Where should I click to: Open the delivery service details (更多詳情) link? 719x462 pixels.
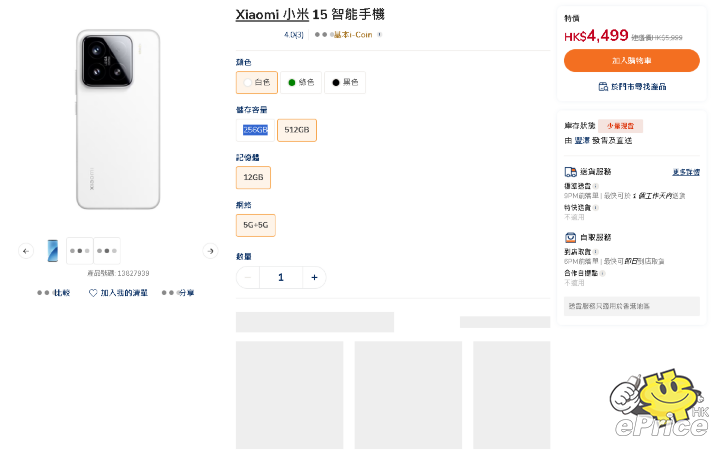[685, 172]
